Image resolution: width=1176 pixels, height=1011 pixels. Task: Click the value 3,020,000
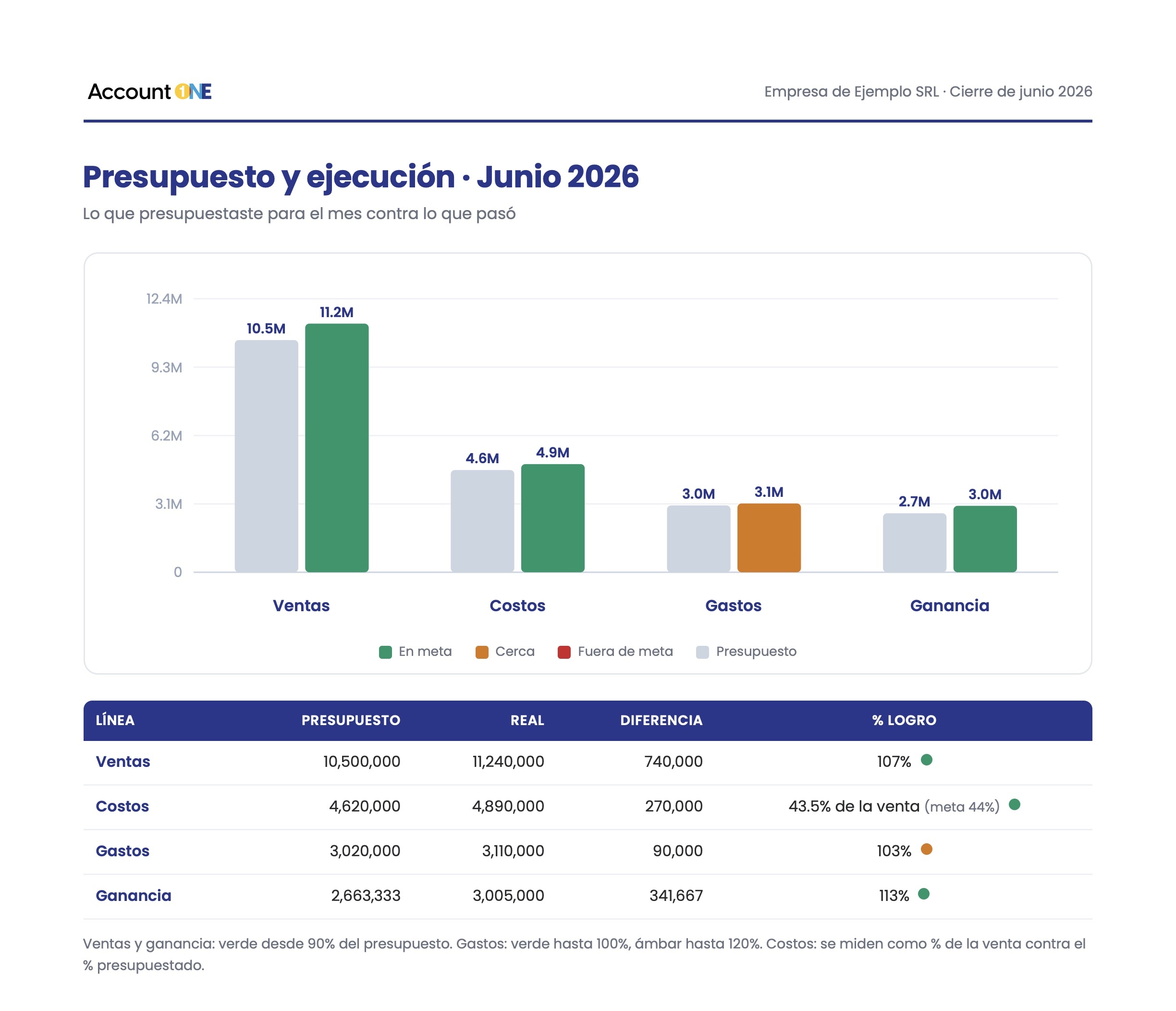click(x=365, y=851)
